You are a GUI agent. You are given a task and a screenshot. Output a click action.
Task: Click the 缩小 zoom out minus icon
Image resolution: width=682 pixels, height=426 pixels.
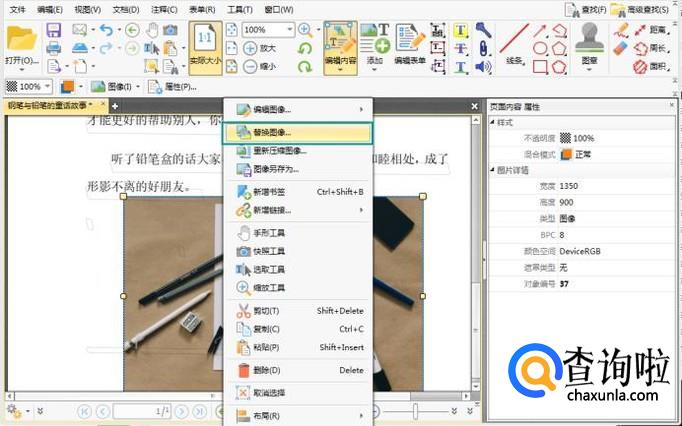tap(250, 67)
